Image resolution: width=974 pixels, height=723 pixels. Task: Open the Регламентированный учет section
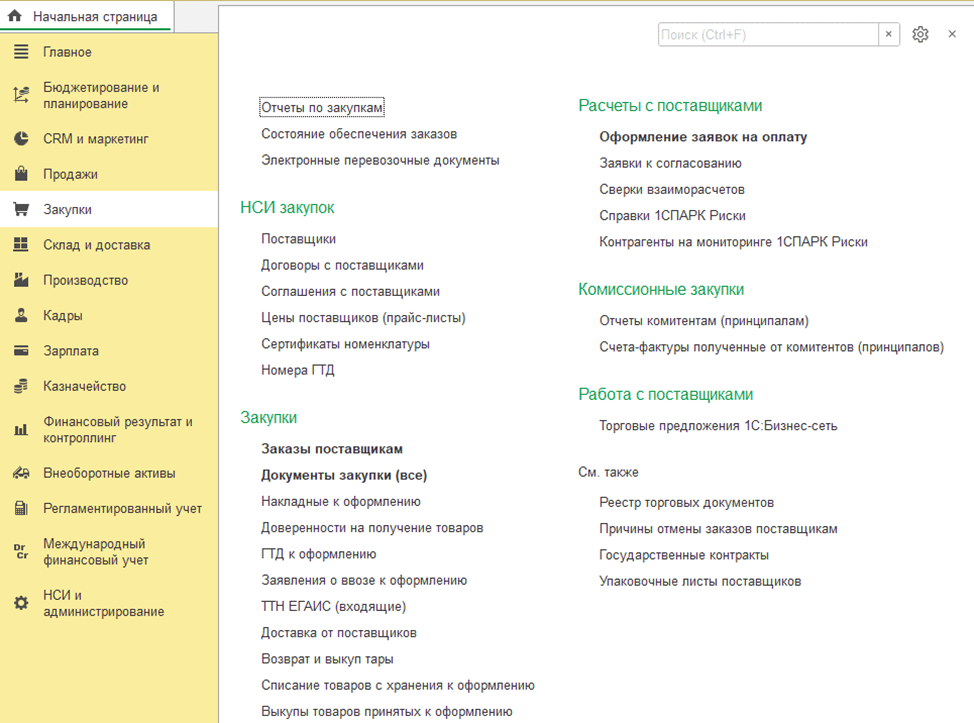coord(122,508)
